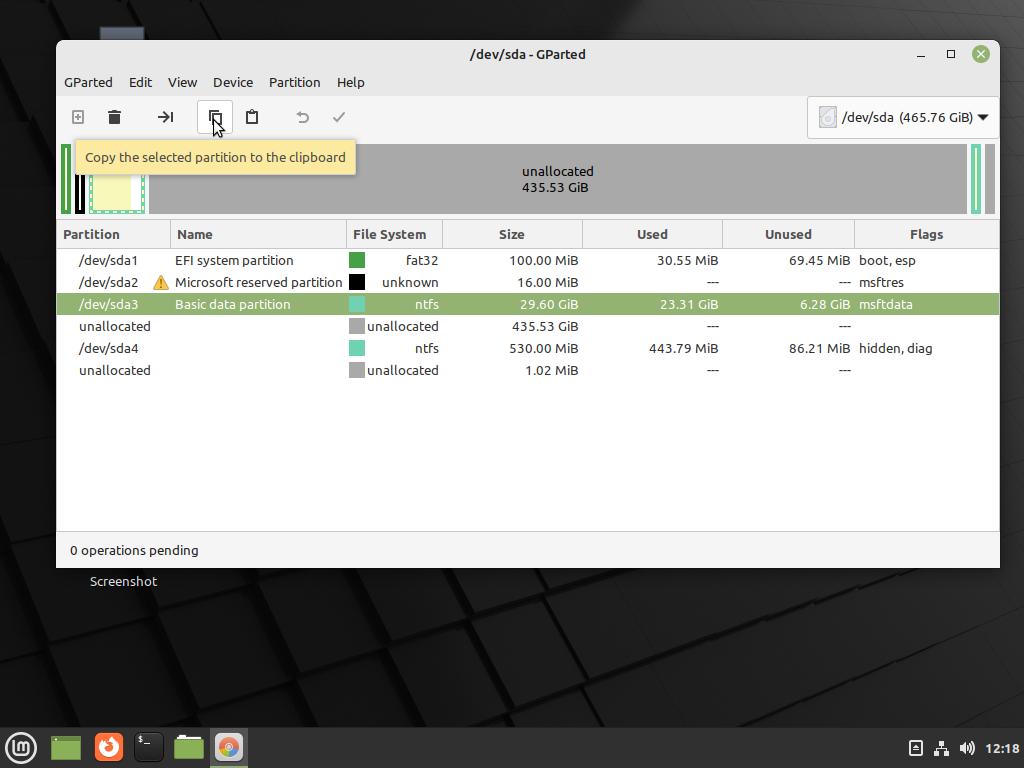
Task: Open the Partition menu
Action: tap(294, 82)
